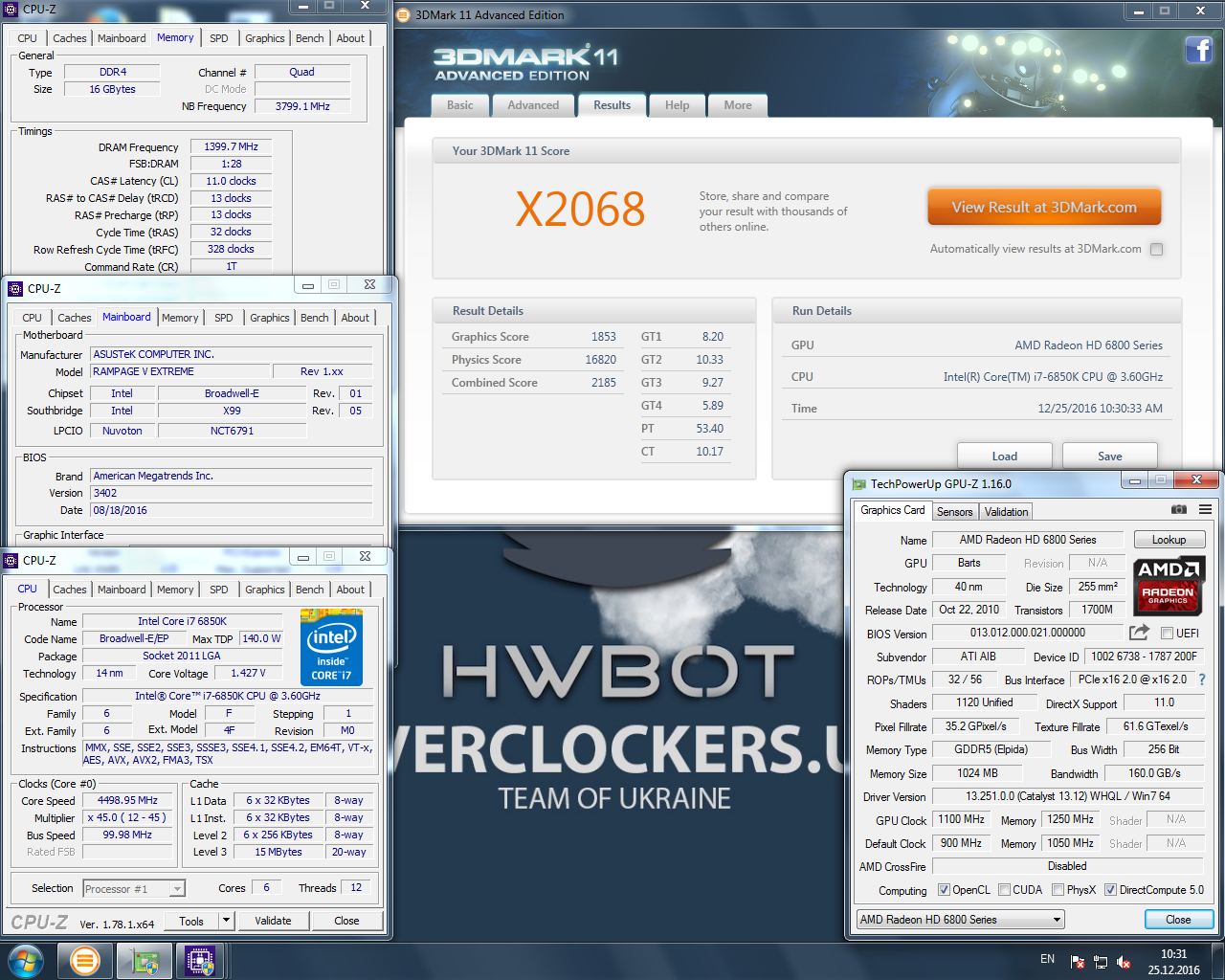Image resolution: width=1225 pixels, height=980 pixels.
Task: Click the DRAM Frequency value 1399.7 MHz
Action: click(231, 146)
